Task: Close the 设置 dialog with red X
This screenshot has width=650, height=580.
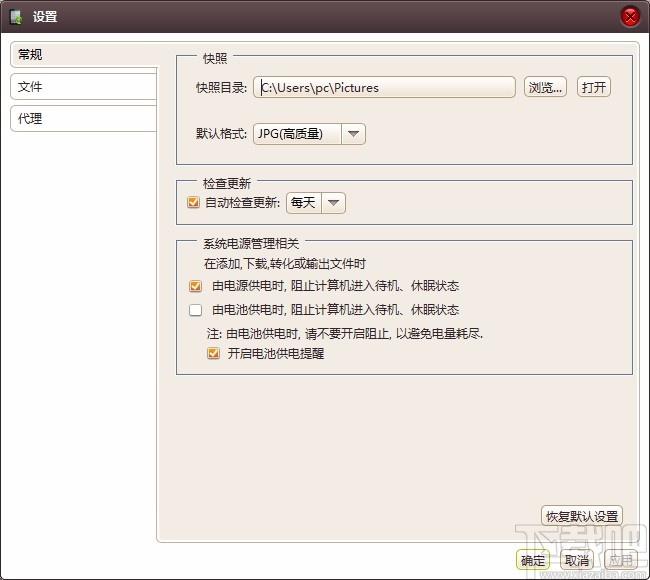Action: point(630,17)
